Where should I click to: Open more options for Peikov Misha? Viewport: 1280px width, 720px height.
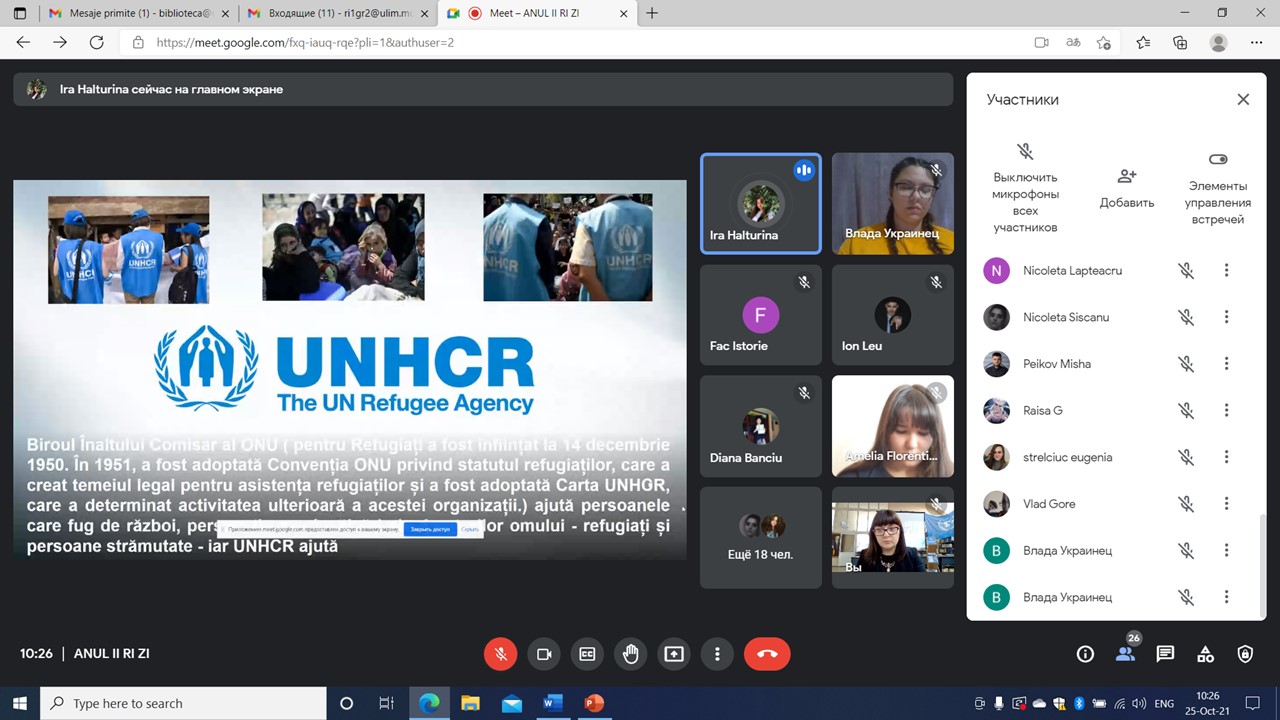(x=1226, y=364)
